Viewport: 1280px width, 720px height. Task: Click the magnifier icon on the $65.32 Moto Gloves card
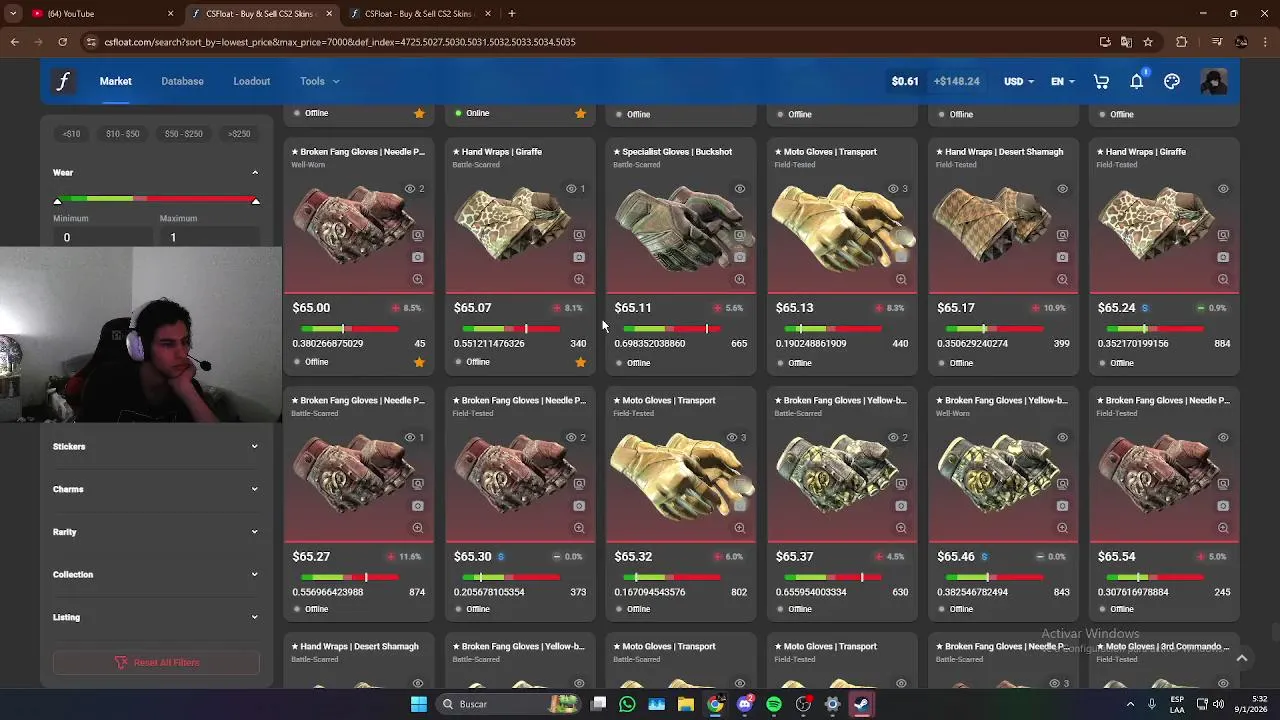tap(740, 528)
